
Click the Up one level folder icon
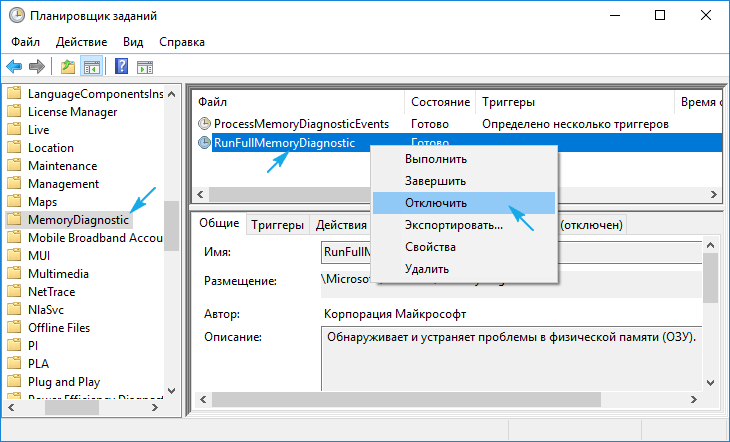[x=67, y=67]
